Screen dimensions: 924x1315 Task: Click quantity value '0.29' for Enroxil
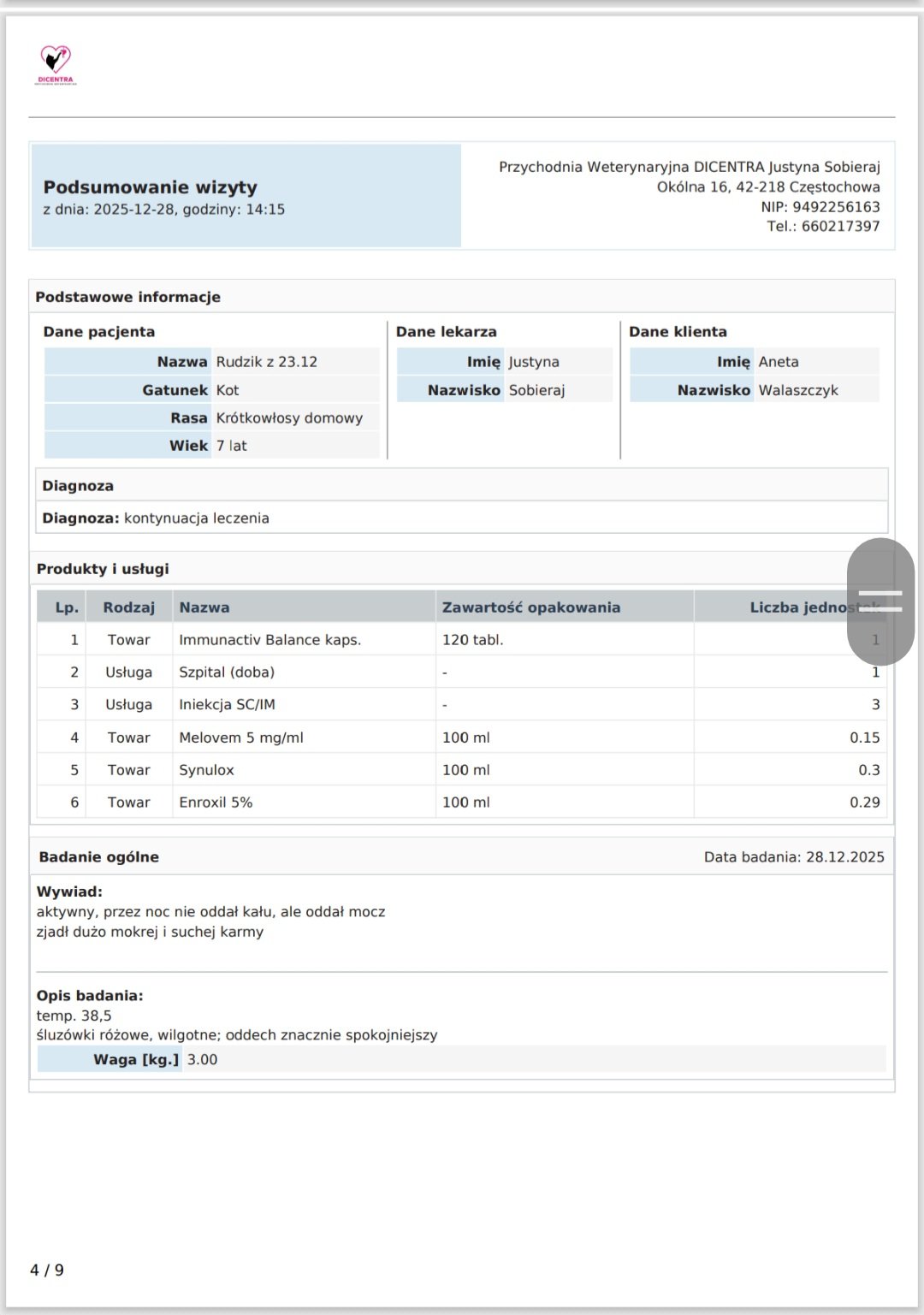pos(865,803)
